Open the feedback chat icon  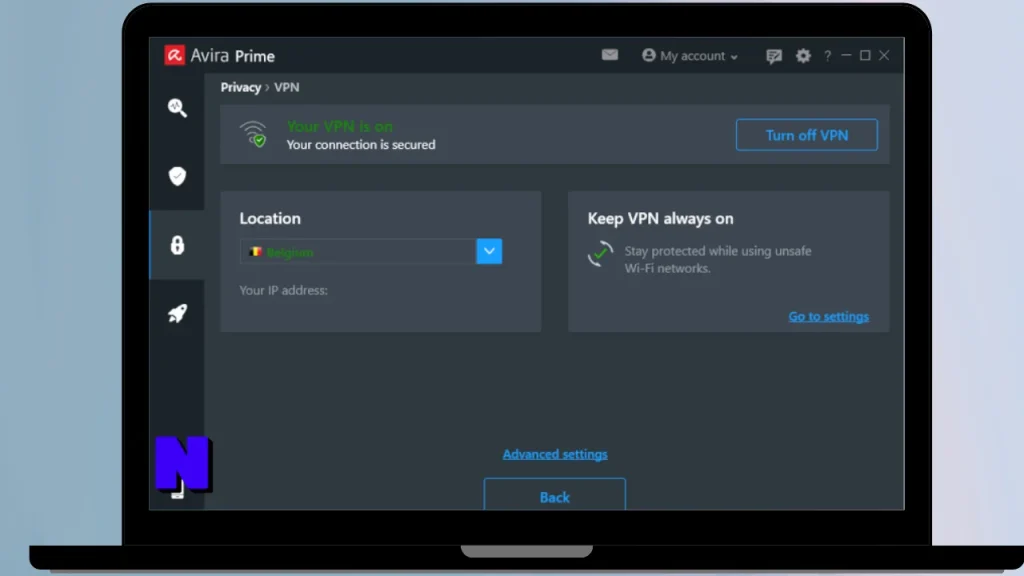coord(774,56)
